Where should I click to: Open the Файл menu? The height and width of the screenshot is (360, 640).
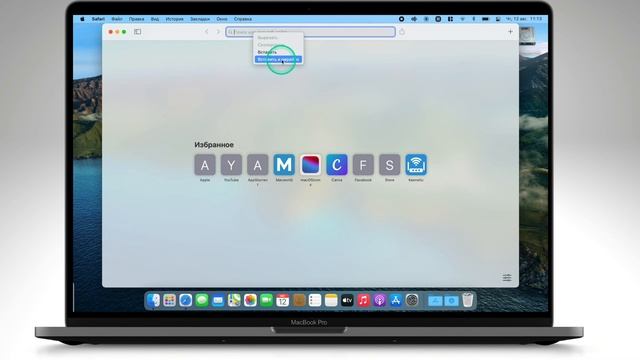tap(117, 19)
